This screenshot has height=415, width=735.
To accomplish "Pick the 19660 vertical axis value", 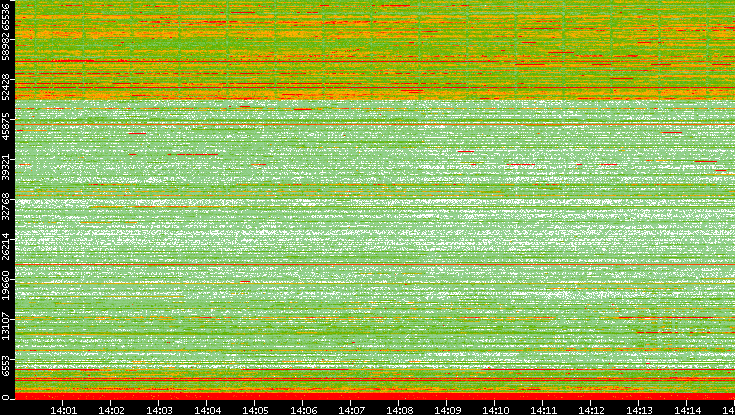I will click(x=5, y=286).
